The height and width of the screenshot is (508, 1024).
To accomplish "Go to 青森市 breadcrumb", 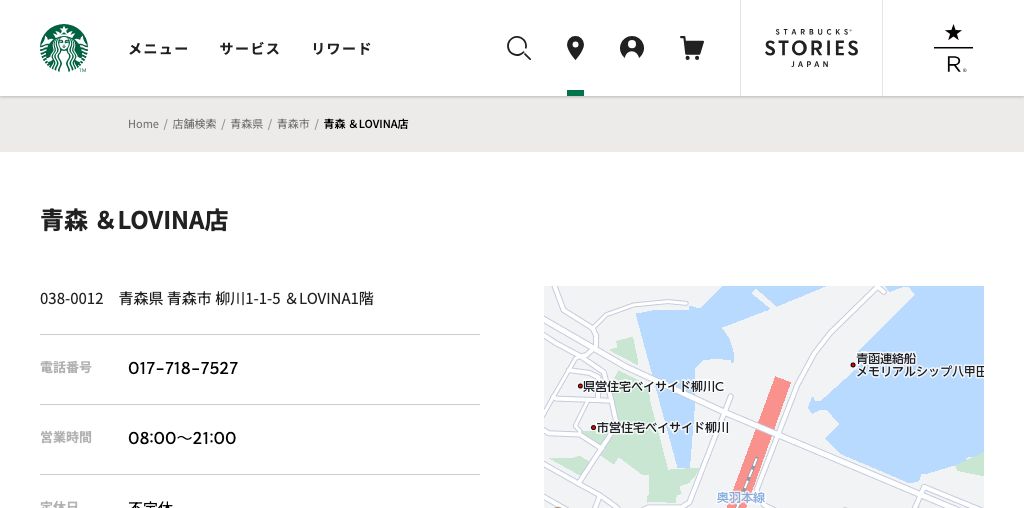I will coord(293,124).
